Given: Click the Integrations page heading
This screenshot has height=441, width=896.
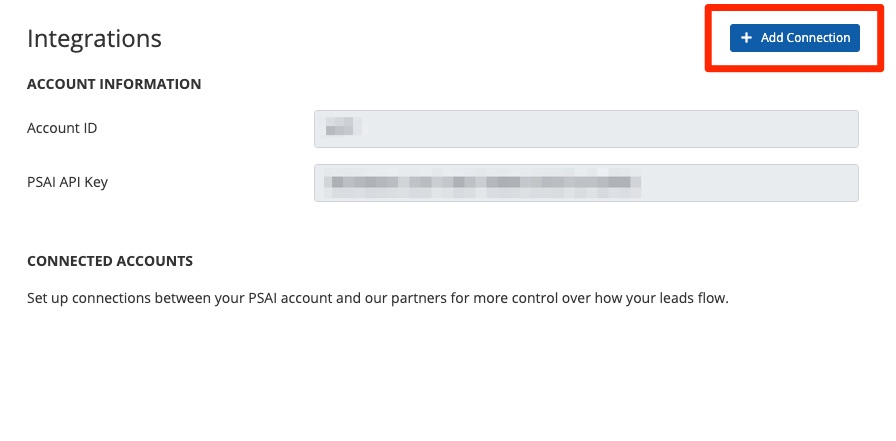Looking at the screenshot, I should [94, 39].
